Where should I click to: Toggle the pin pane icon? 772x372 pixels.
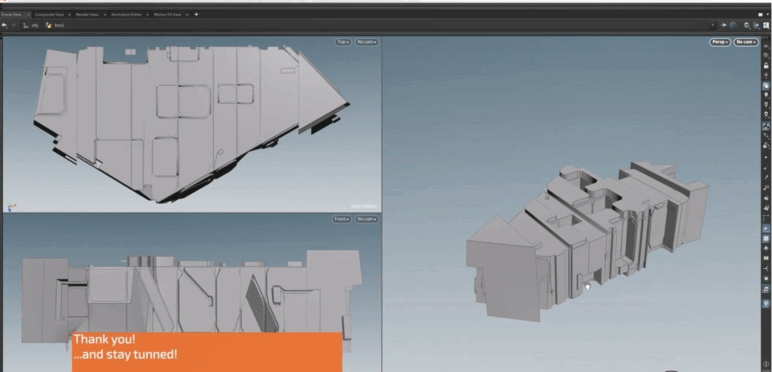[x=724, y=25]
